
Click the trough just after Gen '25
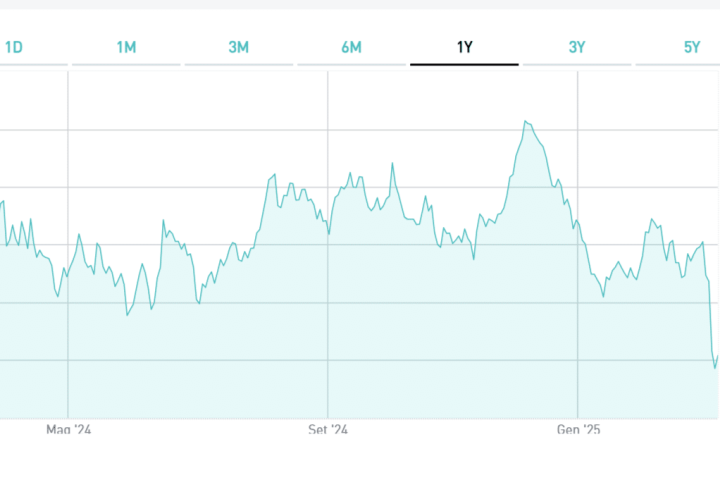605,297
